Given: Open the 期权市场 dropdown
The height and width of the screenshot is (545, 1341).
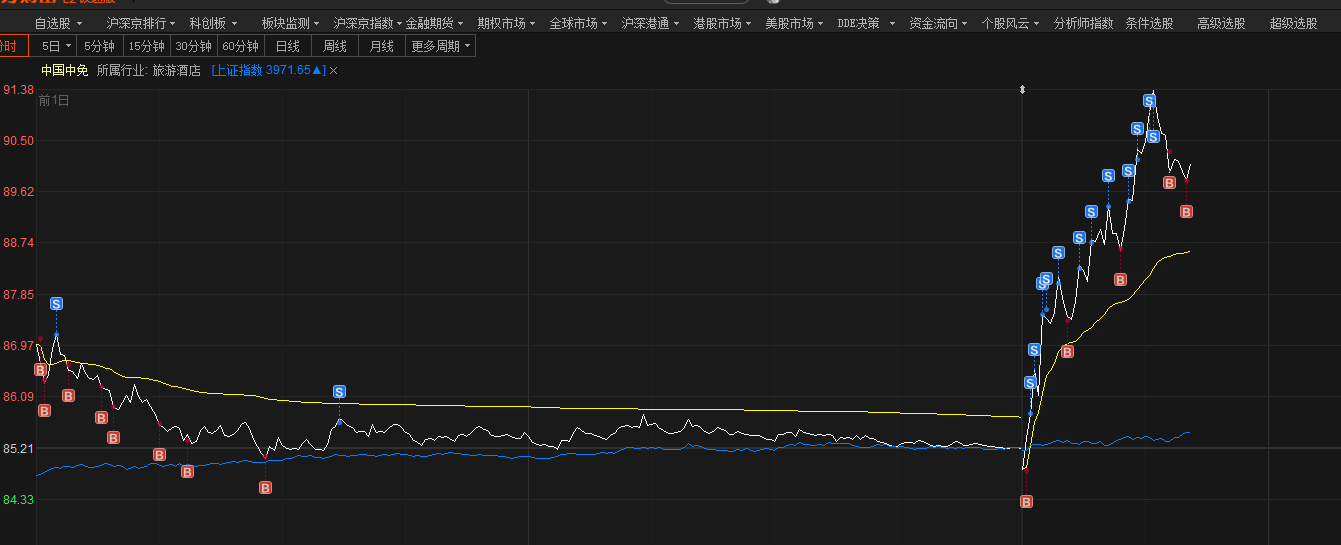Looking at the screenshot, I should tap(507, 23).
